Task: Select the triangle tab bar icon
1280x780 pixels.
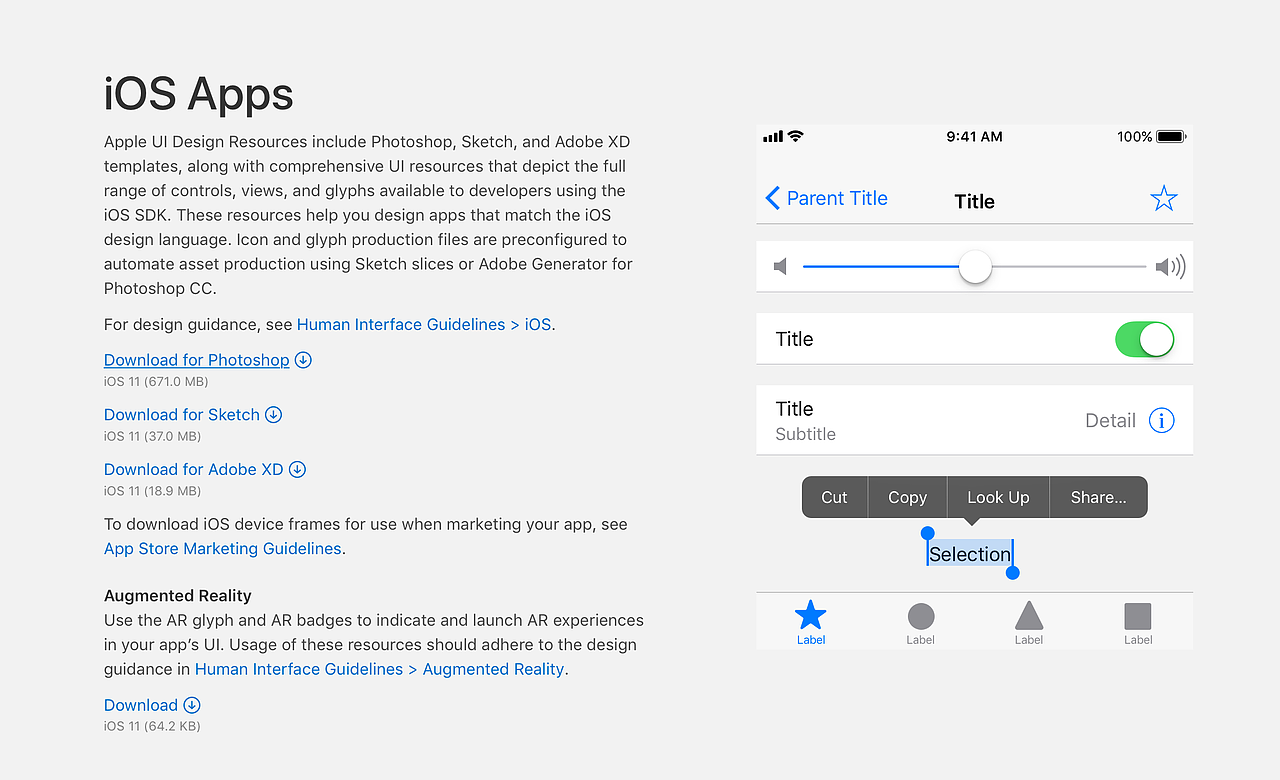Action: coord(1029,615)
